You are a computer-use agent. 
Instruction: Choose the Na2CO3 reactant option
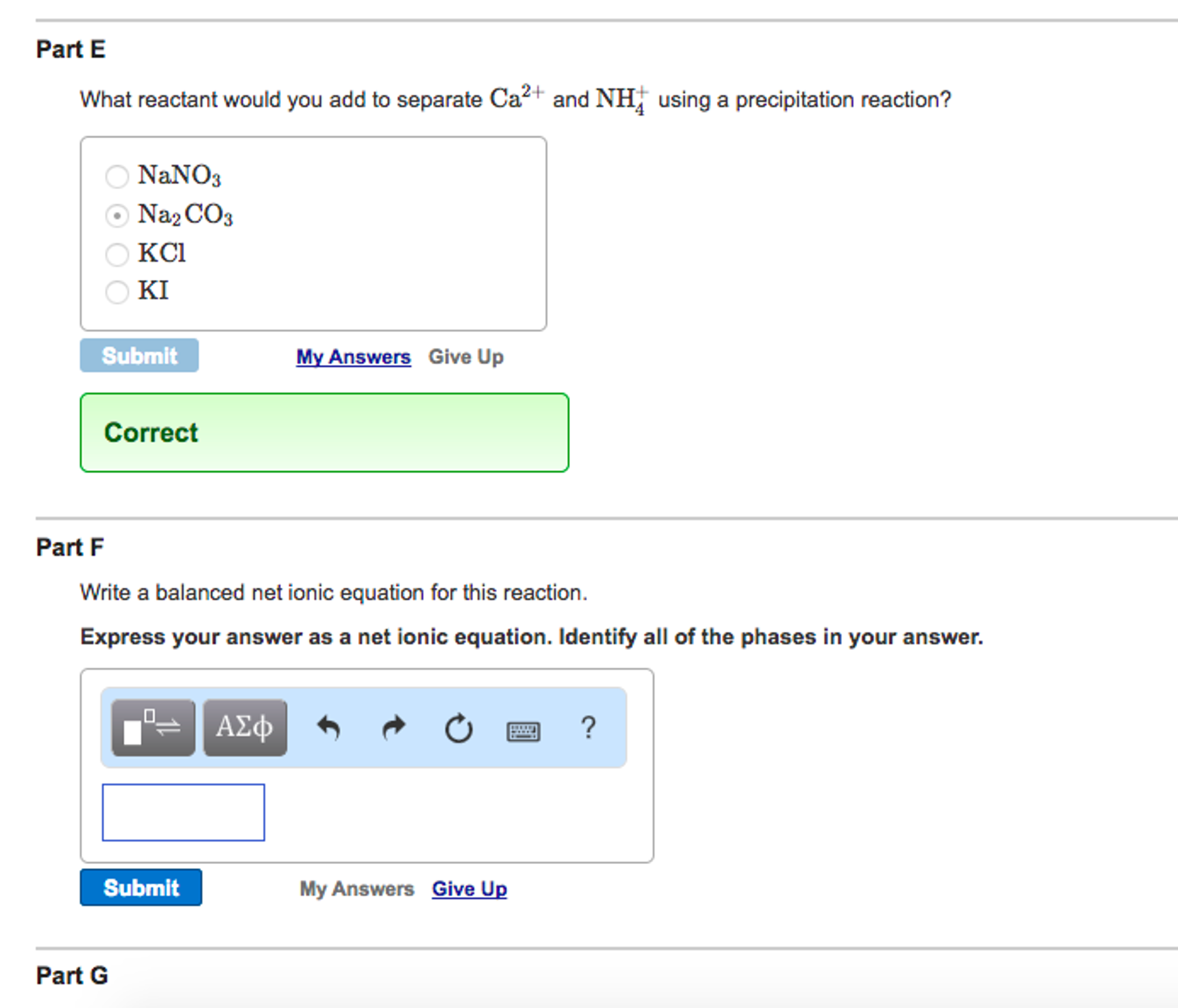117,215
